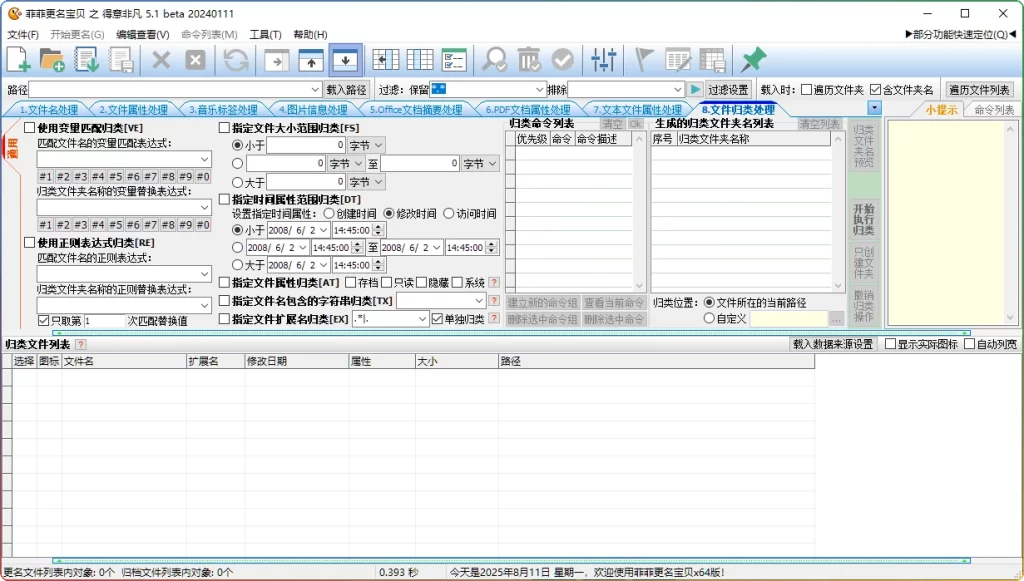This screenshot has height=581, width=1024.
Task: Click the table with pencil icon
Action: click(678, 59)
